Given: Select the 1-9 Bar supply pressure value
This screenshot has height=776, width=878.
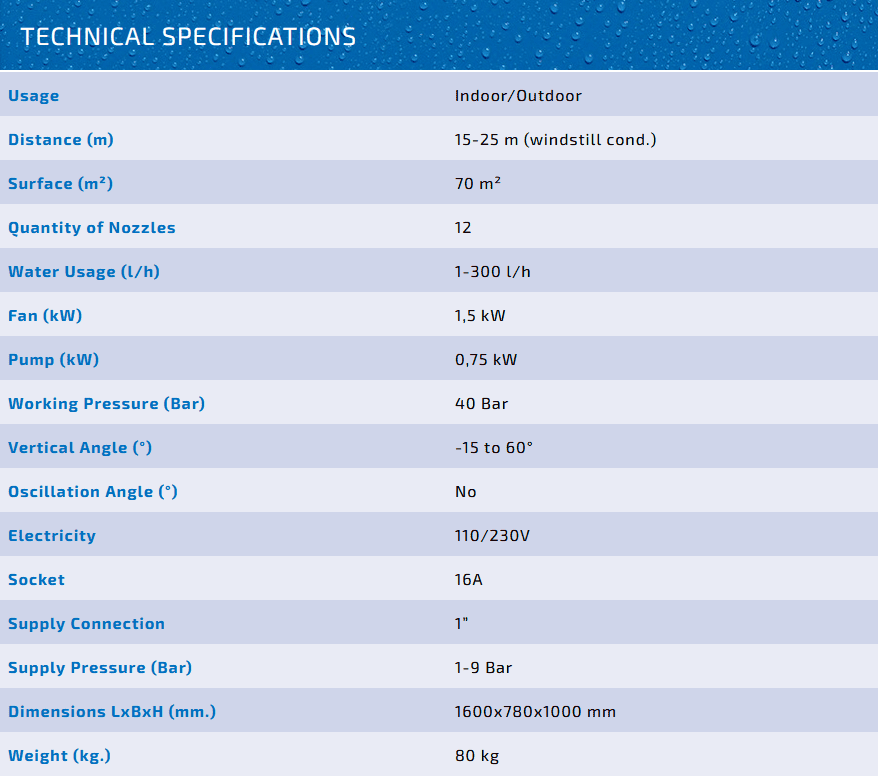Looking at the screenshot, I should (x=484, y=668).
